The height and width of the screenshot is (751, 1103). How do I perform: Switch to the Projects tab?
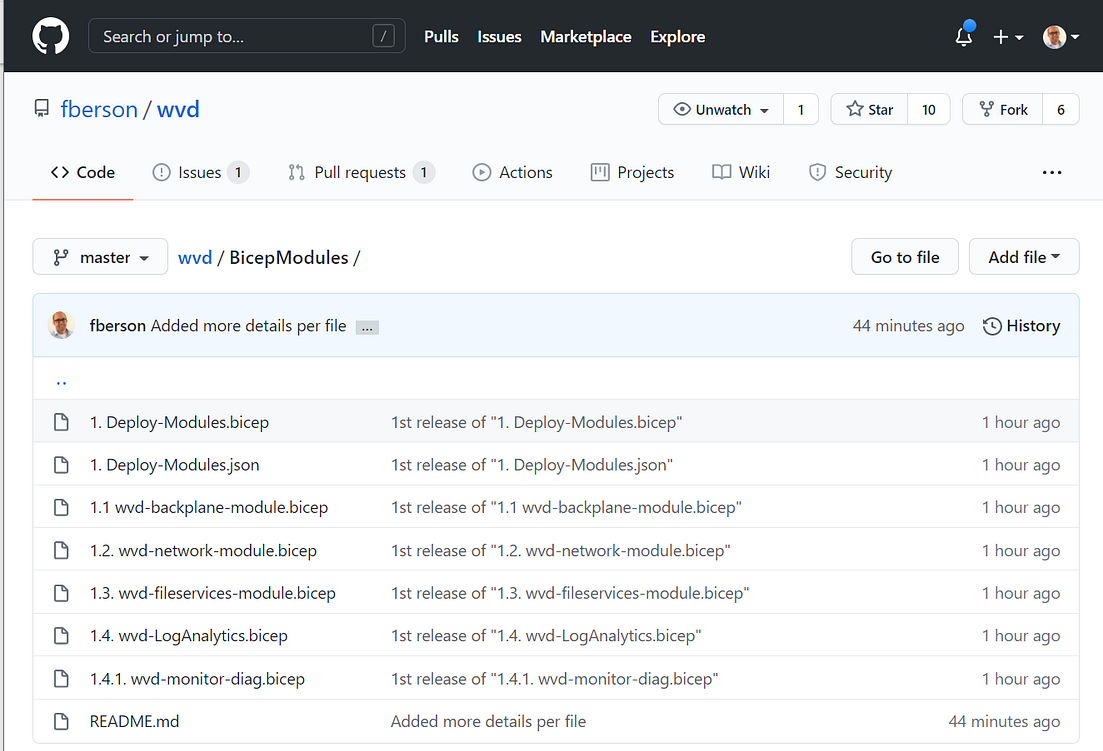coord(632,172)
